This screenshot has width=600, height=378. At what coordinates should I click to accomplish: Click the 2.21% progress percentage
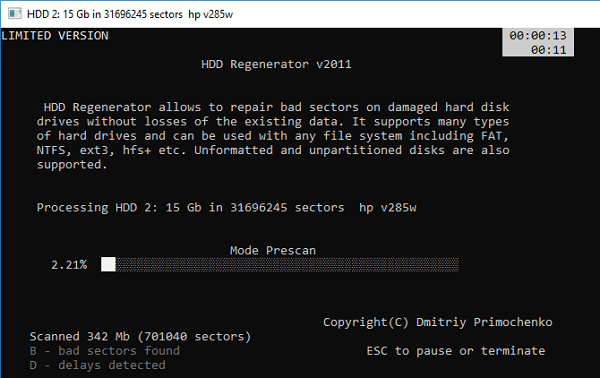[69, 265]
